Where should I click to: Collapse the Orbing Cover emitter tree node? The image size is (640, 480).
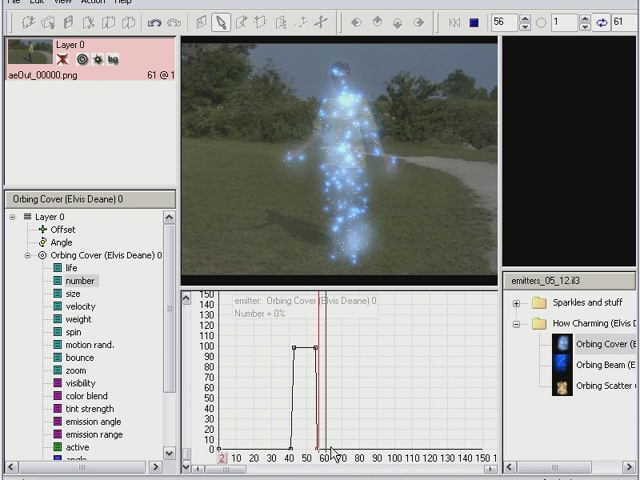[x=28, y=256]
